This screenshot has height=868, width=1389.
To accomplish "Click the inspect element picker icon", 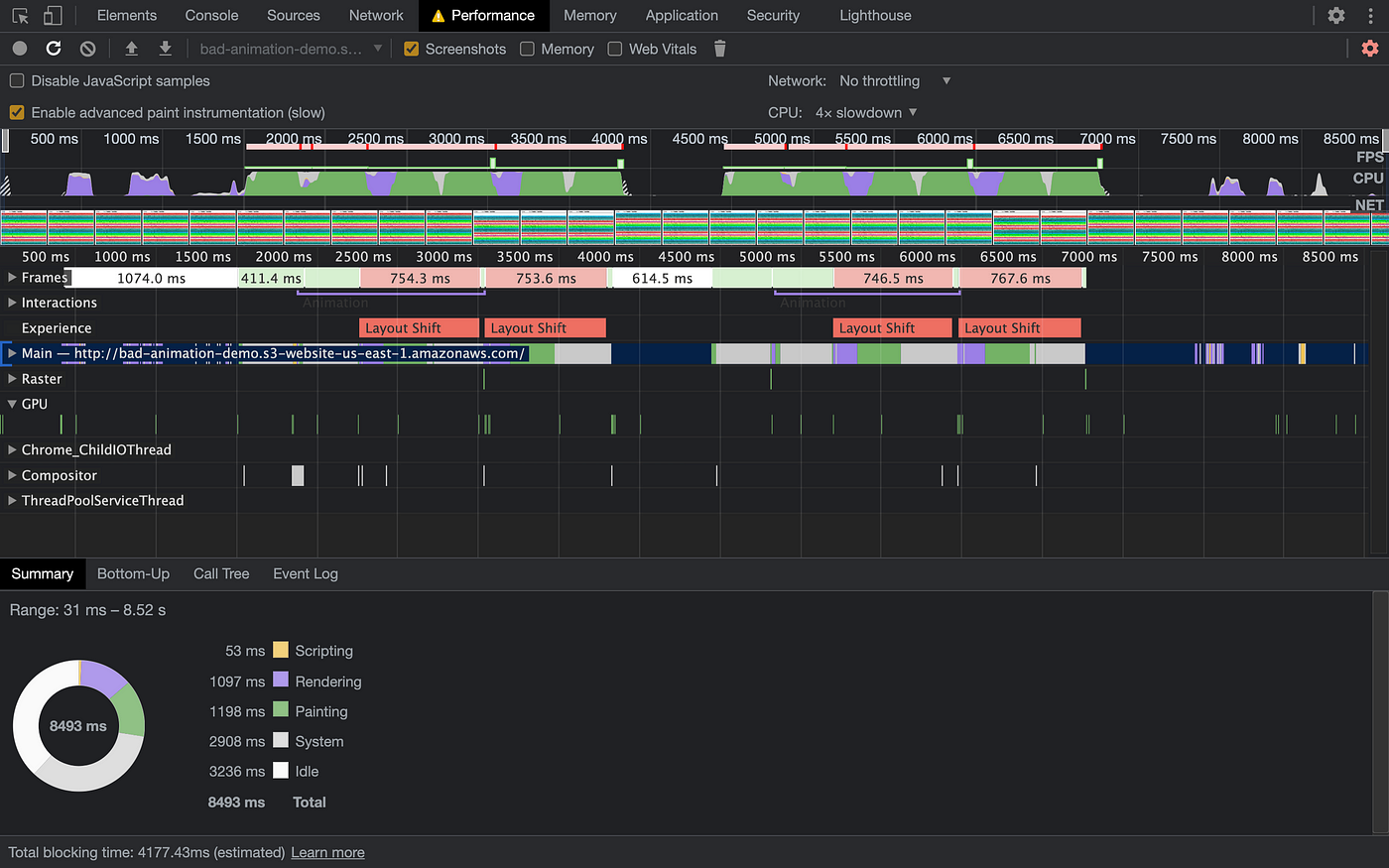I will [20, 16].
